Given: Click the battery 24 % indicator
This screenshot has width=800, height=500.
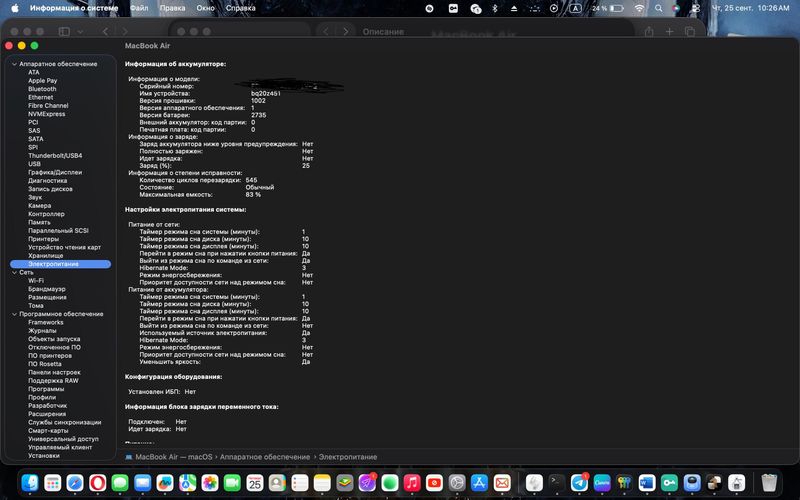Looking at the screenshot, I should click(608, 8).
